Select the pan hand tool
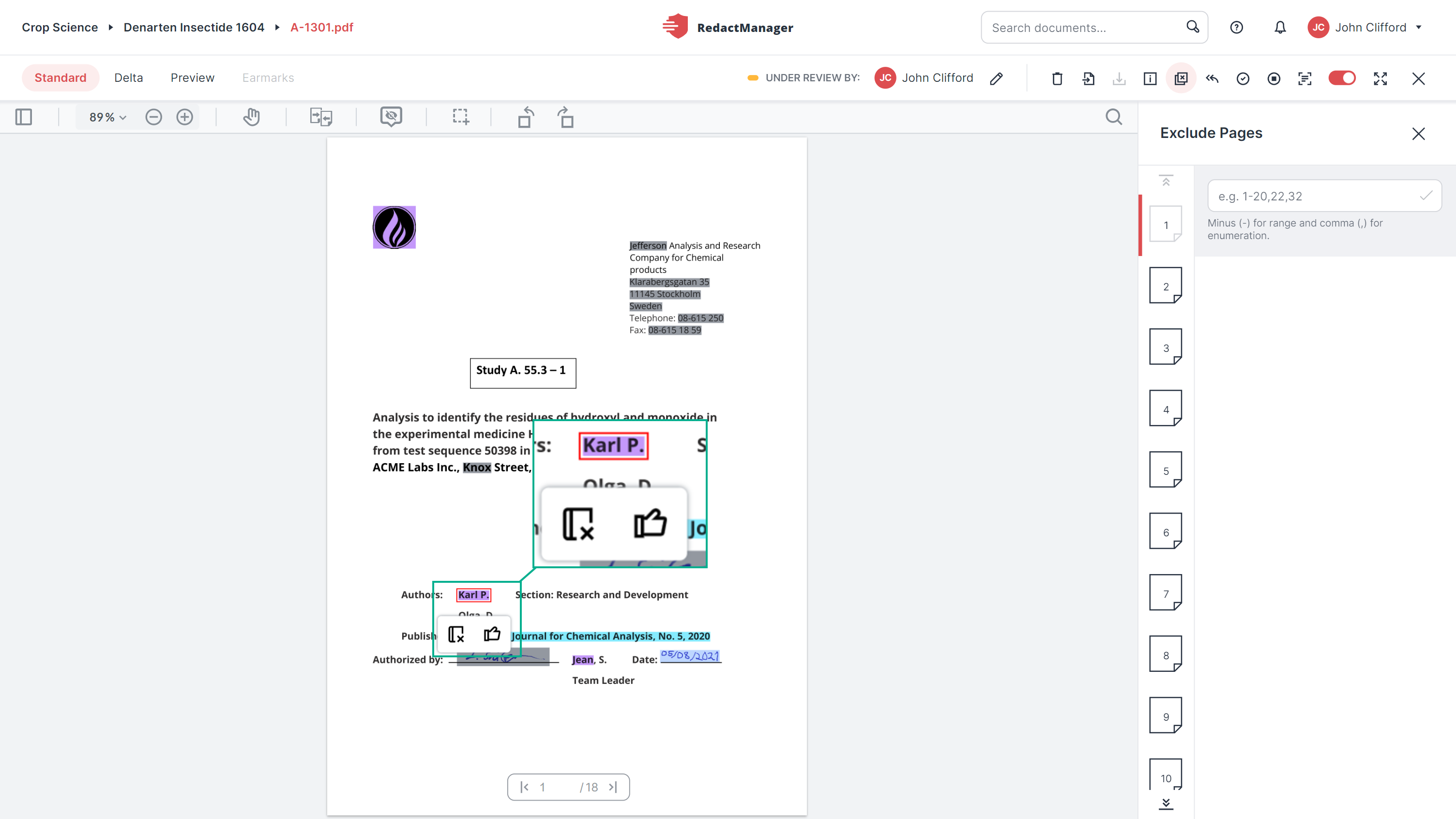Screen dimensions: 1456x819 tap(252, 117)
